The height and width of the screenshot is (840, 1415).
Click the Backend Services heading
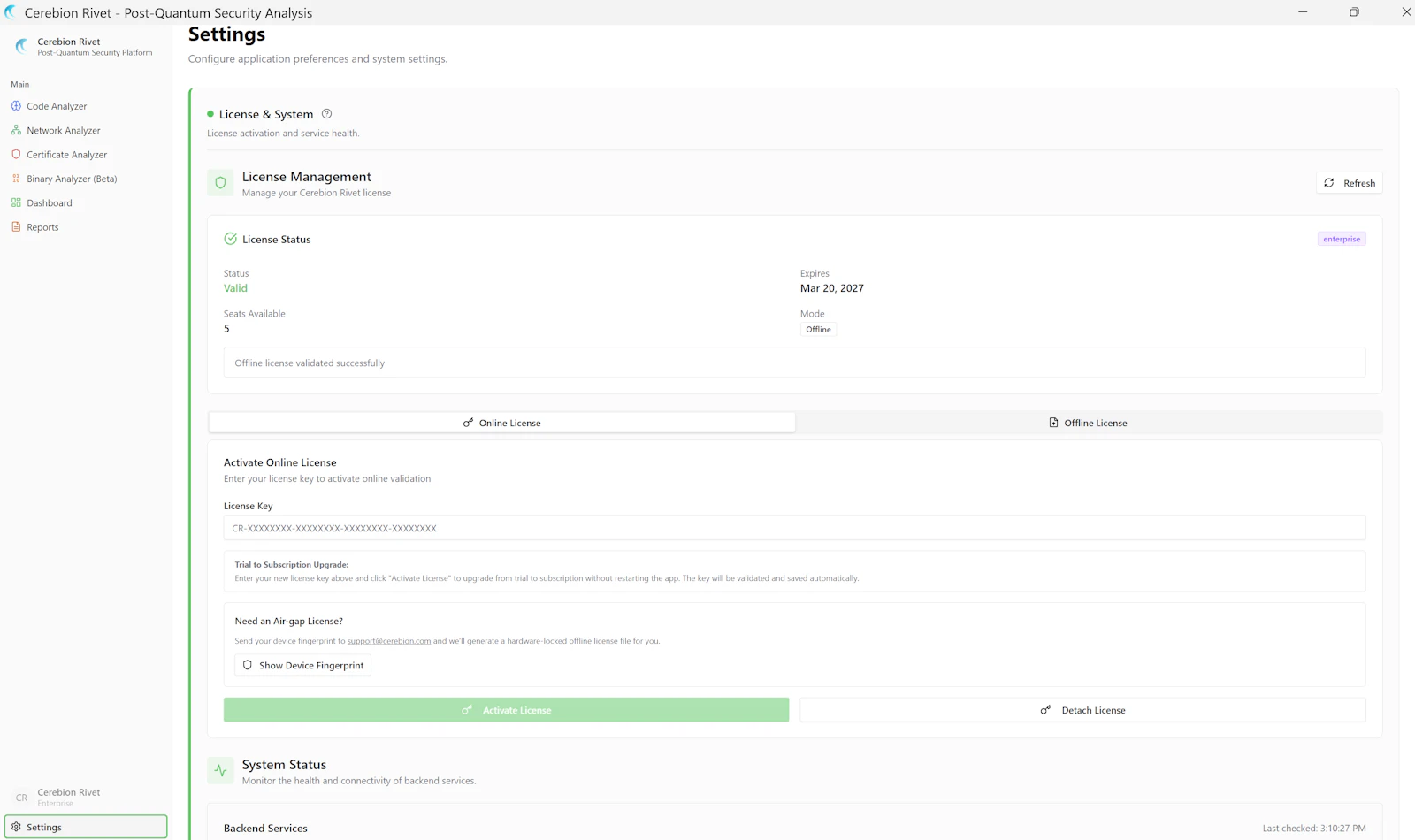point(265,829)
